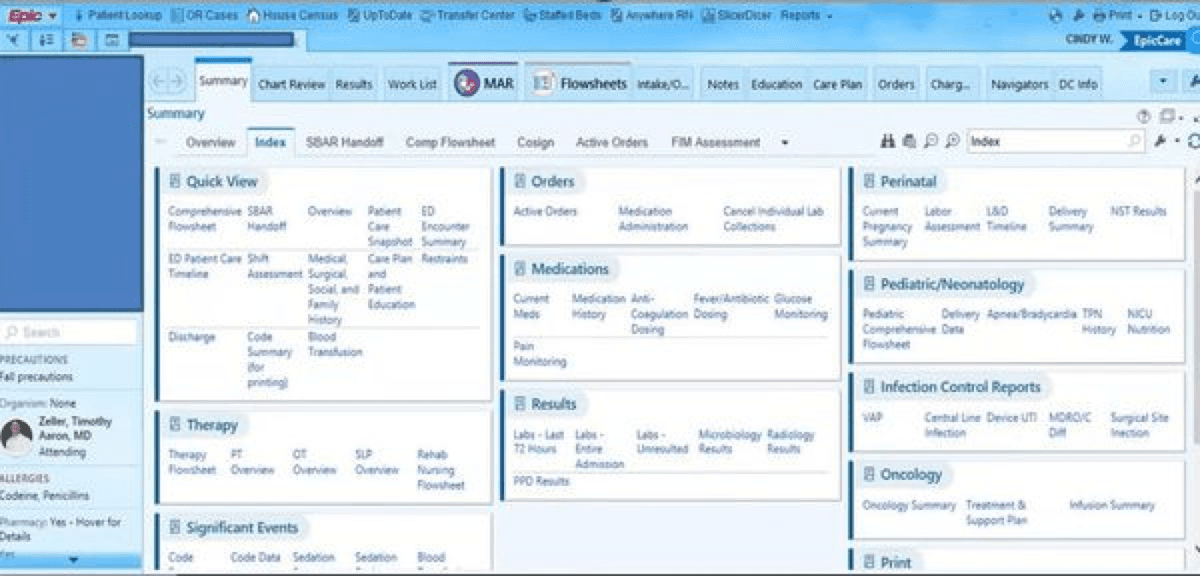Launch UpToDate reference
This screenshot has height=576, width=1200.
(378, 16)
